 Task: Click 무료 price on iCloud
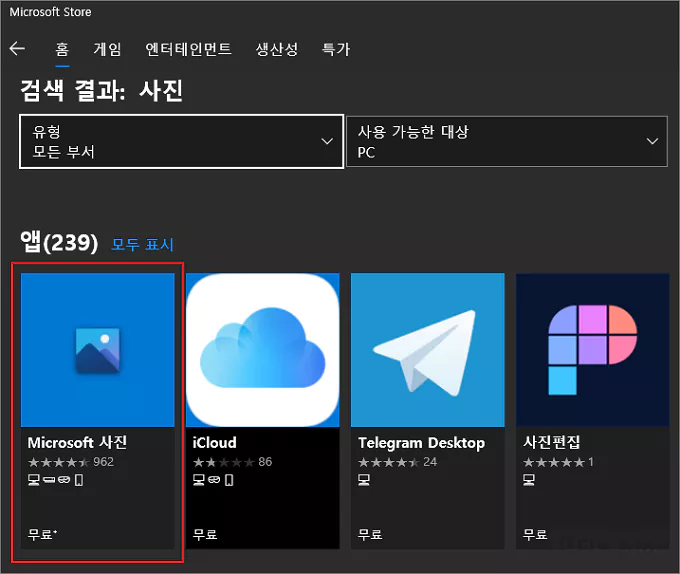click(205, 535)
